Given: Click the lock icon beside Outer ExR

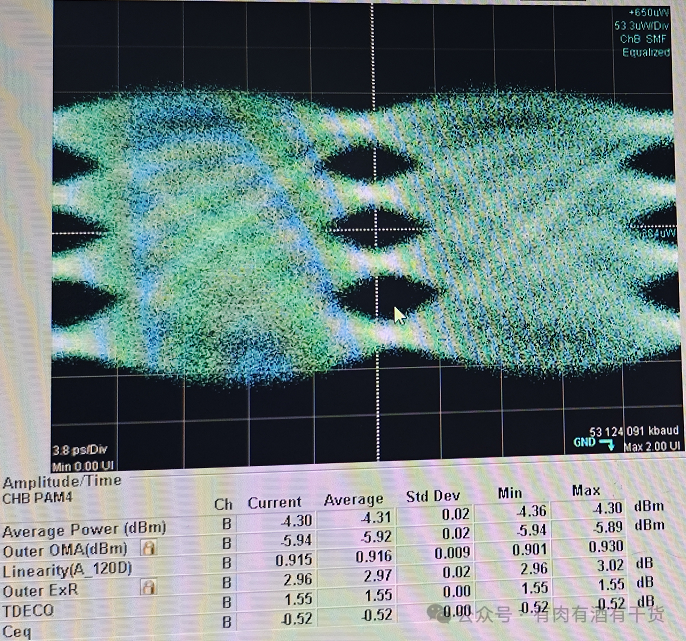Looking at the screenshot, I should click(148, 587).
